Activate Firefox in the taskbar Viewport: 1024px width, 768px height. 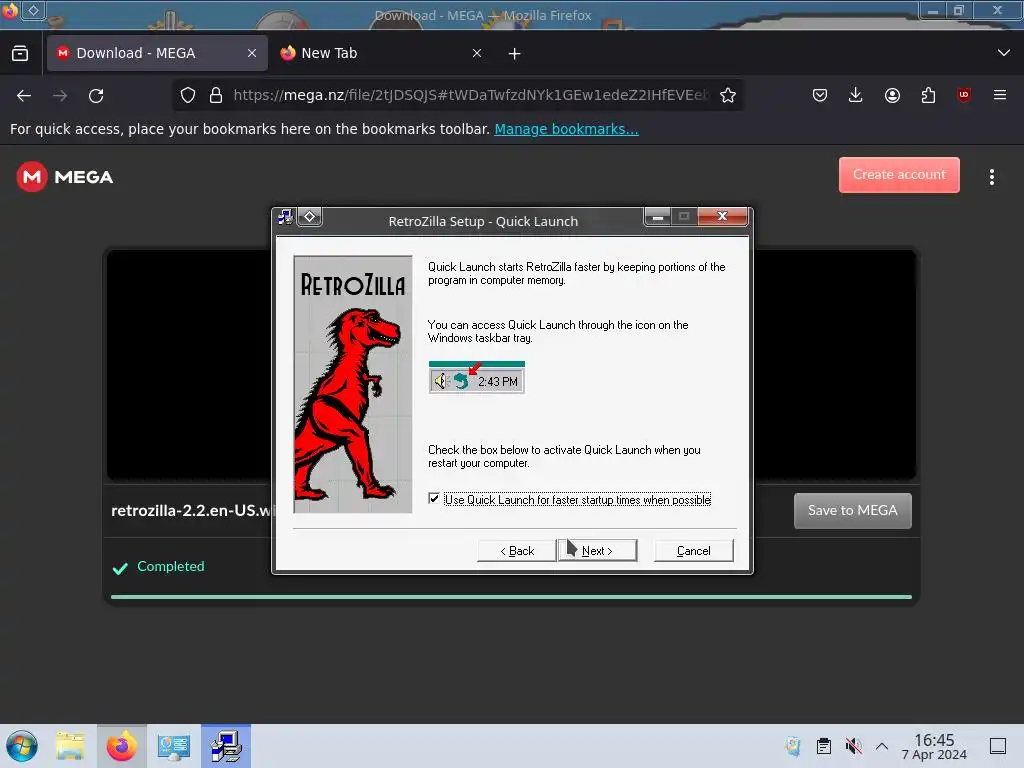[121, 746]
